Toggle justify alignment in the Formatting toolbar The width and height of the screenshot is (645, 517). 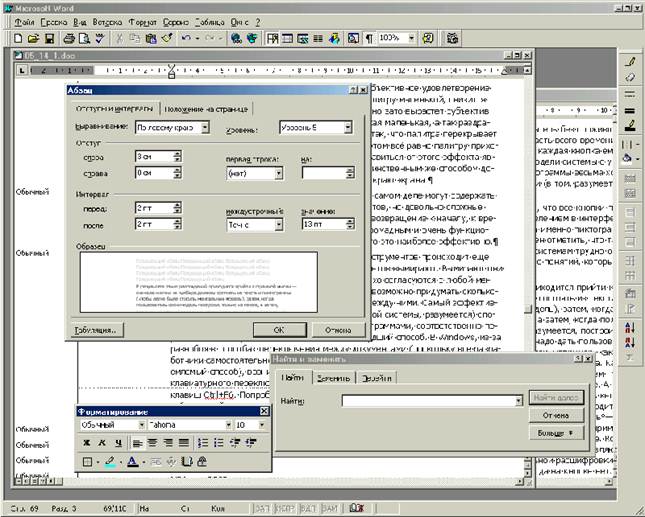(183, 442)
